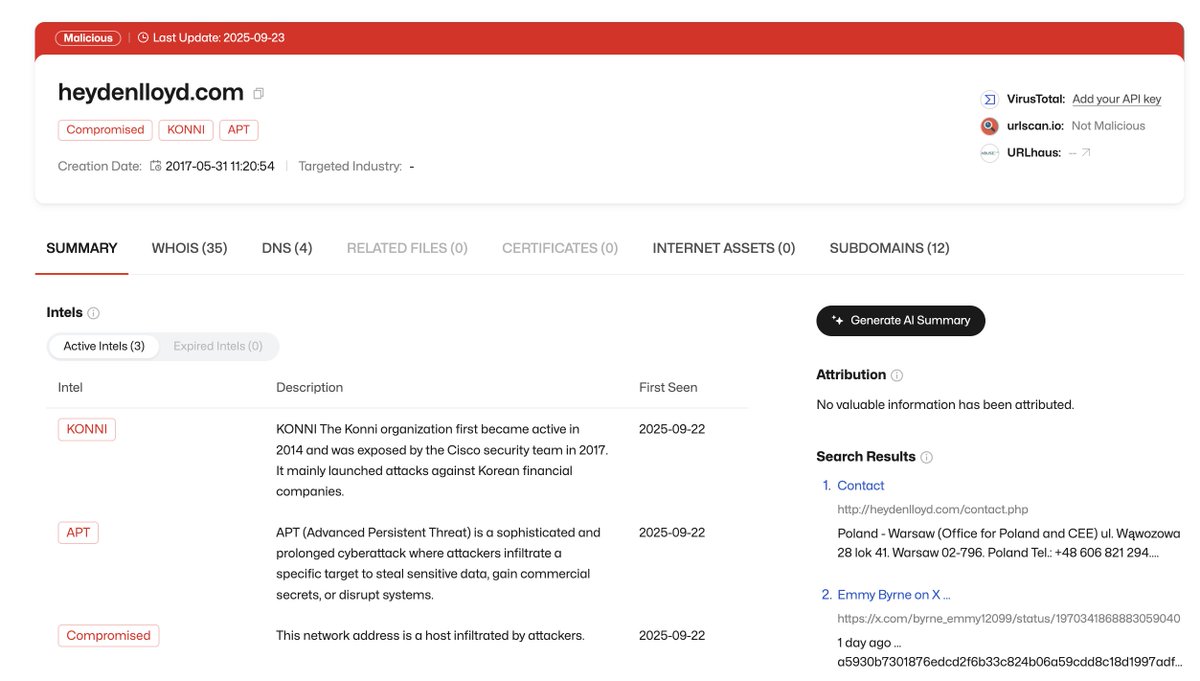Click the APT tag in Intels table
This screenshot has width=1200, height=681.
78,532
